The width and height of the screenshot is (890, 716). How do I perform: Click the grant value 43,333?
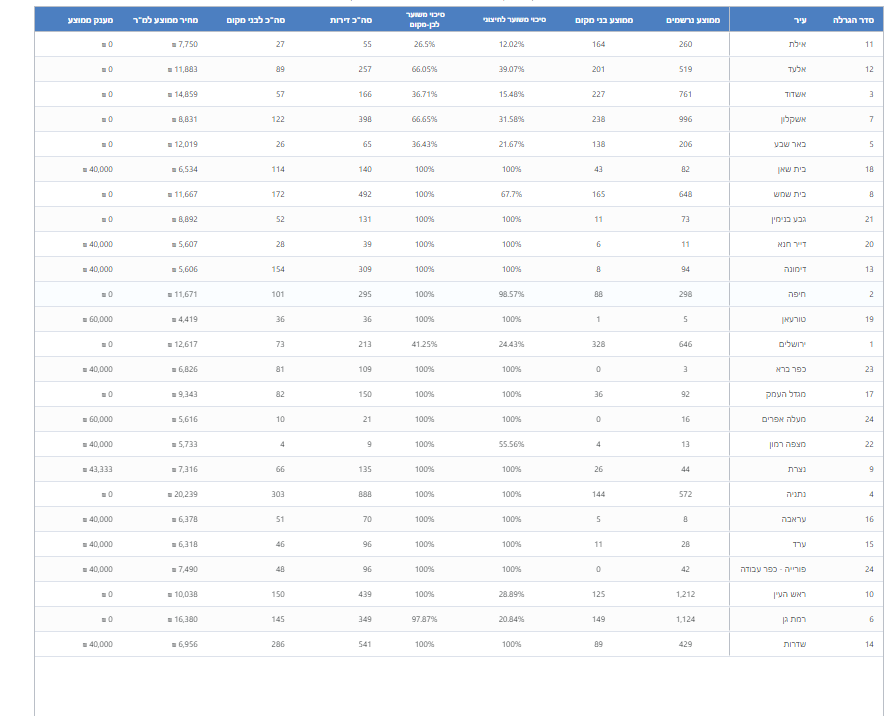(x=98, y=469)
